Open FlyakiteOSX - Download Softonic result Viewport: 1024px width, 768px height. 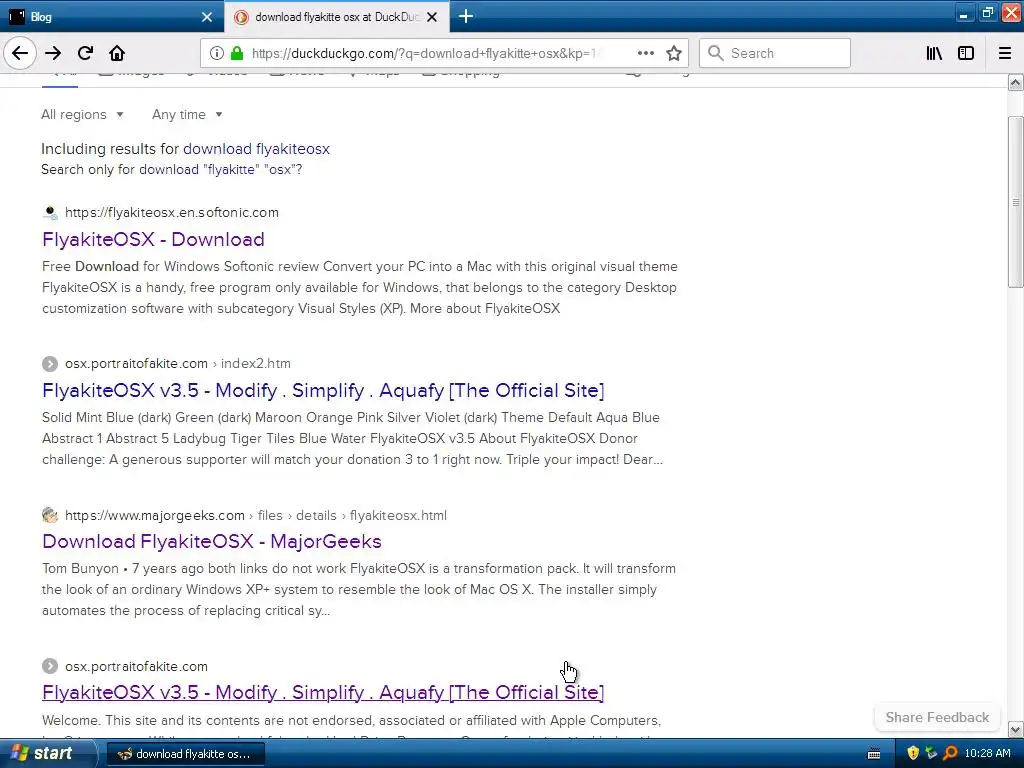pos(153,239)
